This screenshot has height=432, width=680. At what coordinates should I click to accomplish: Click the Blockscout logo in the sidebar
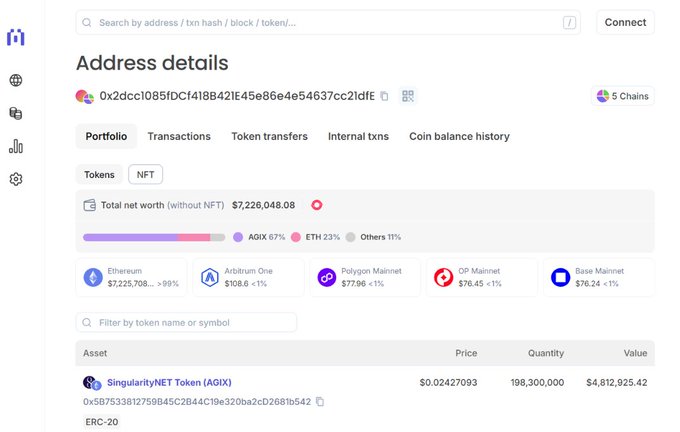point(16,37)
